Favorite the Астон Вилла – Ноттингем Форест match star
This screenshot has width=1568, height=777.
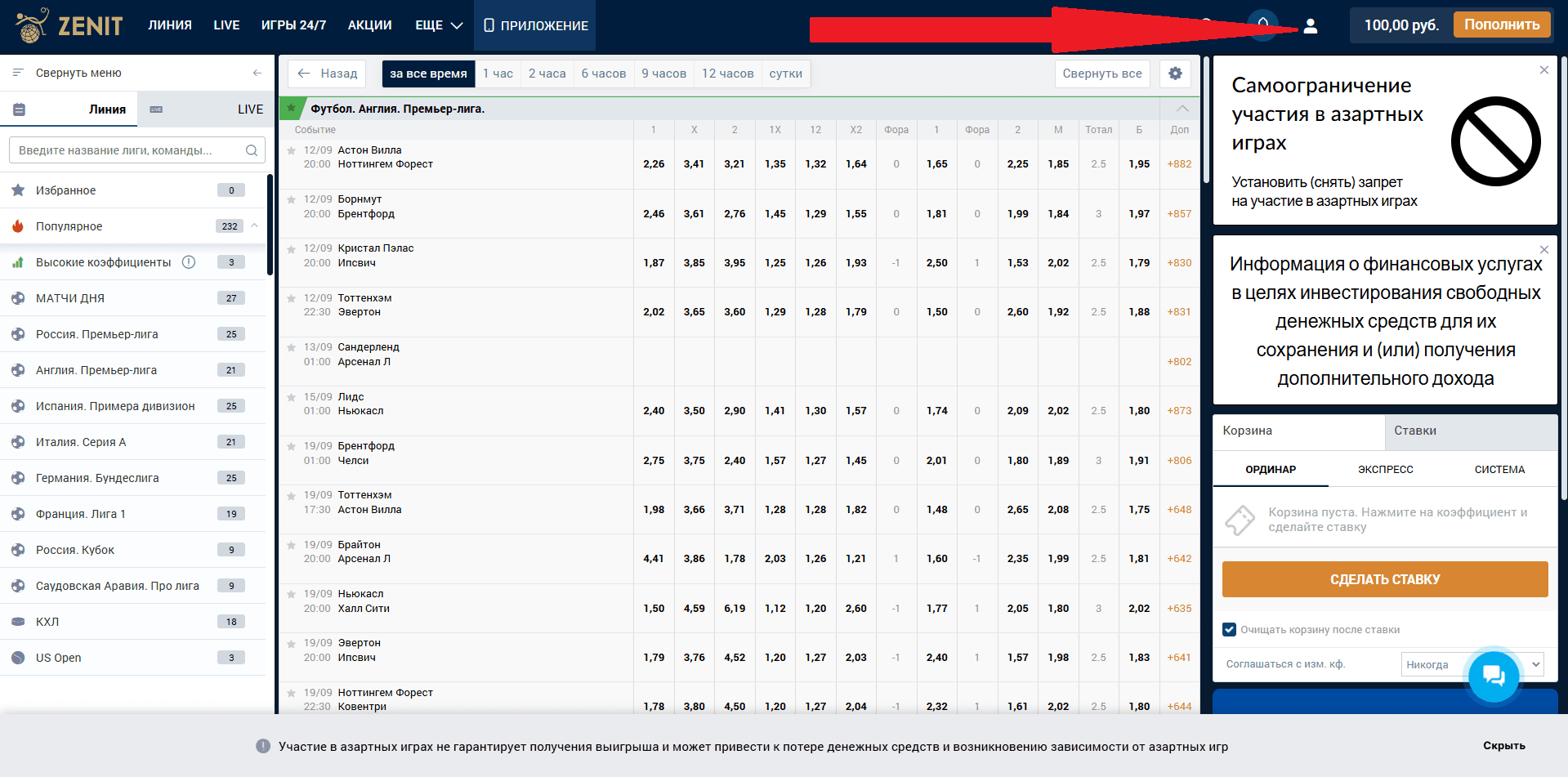pyautogui.click(x=291, y=151)
